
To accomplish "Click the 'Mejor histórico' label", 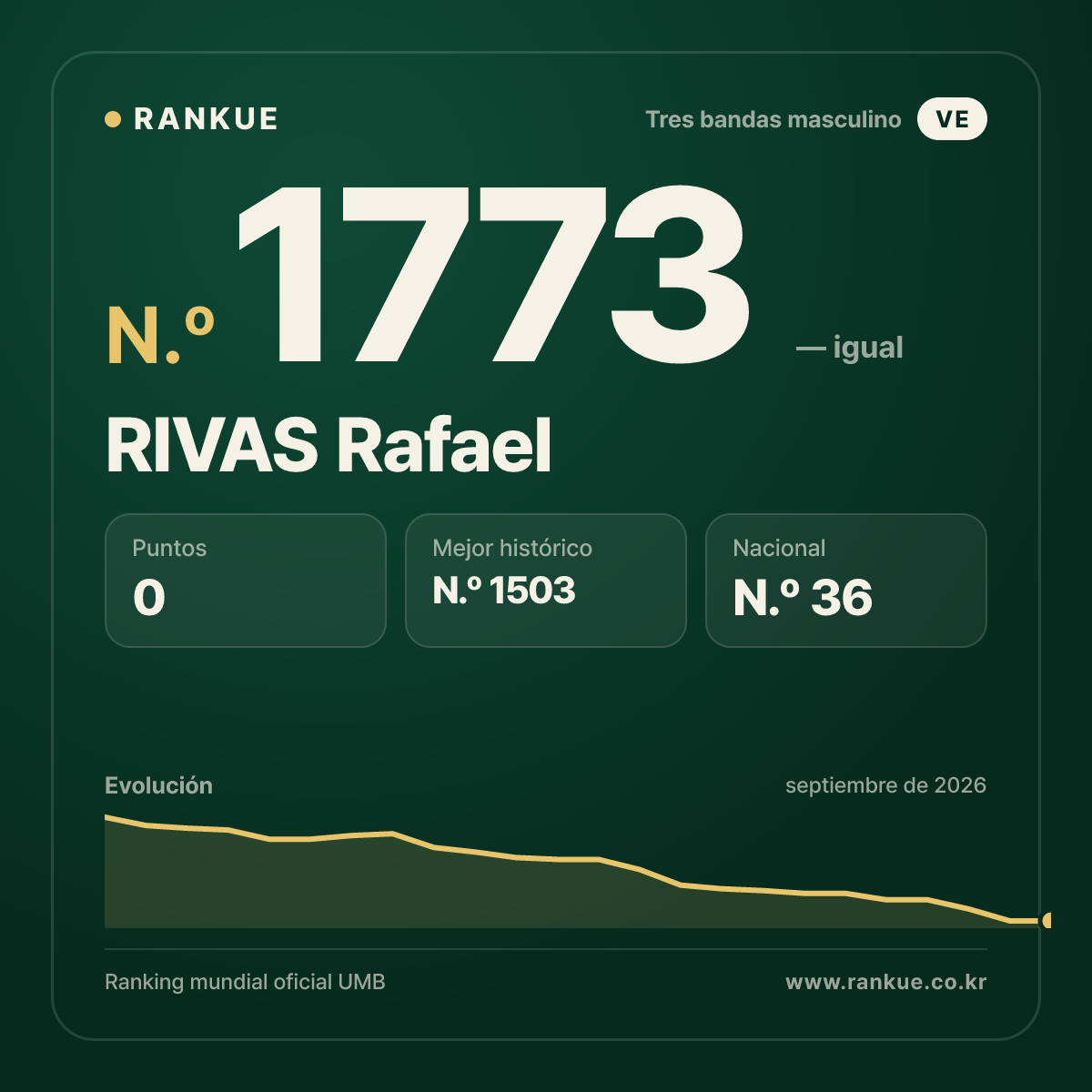I will (x=512, y=548).
